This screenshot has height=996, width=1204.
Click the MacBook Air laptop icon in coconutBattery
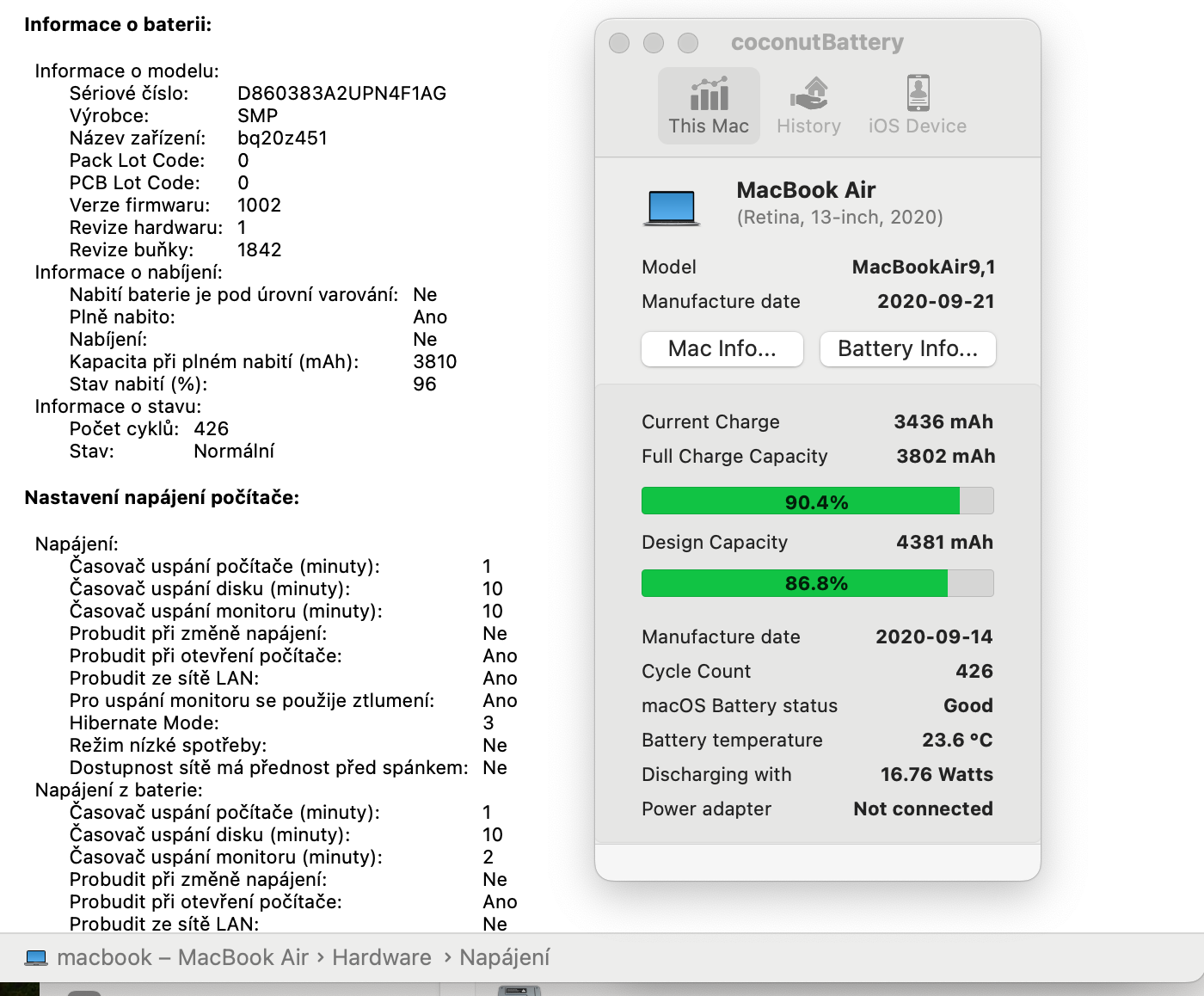coord(672,208)
